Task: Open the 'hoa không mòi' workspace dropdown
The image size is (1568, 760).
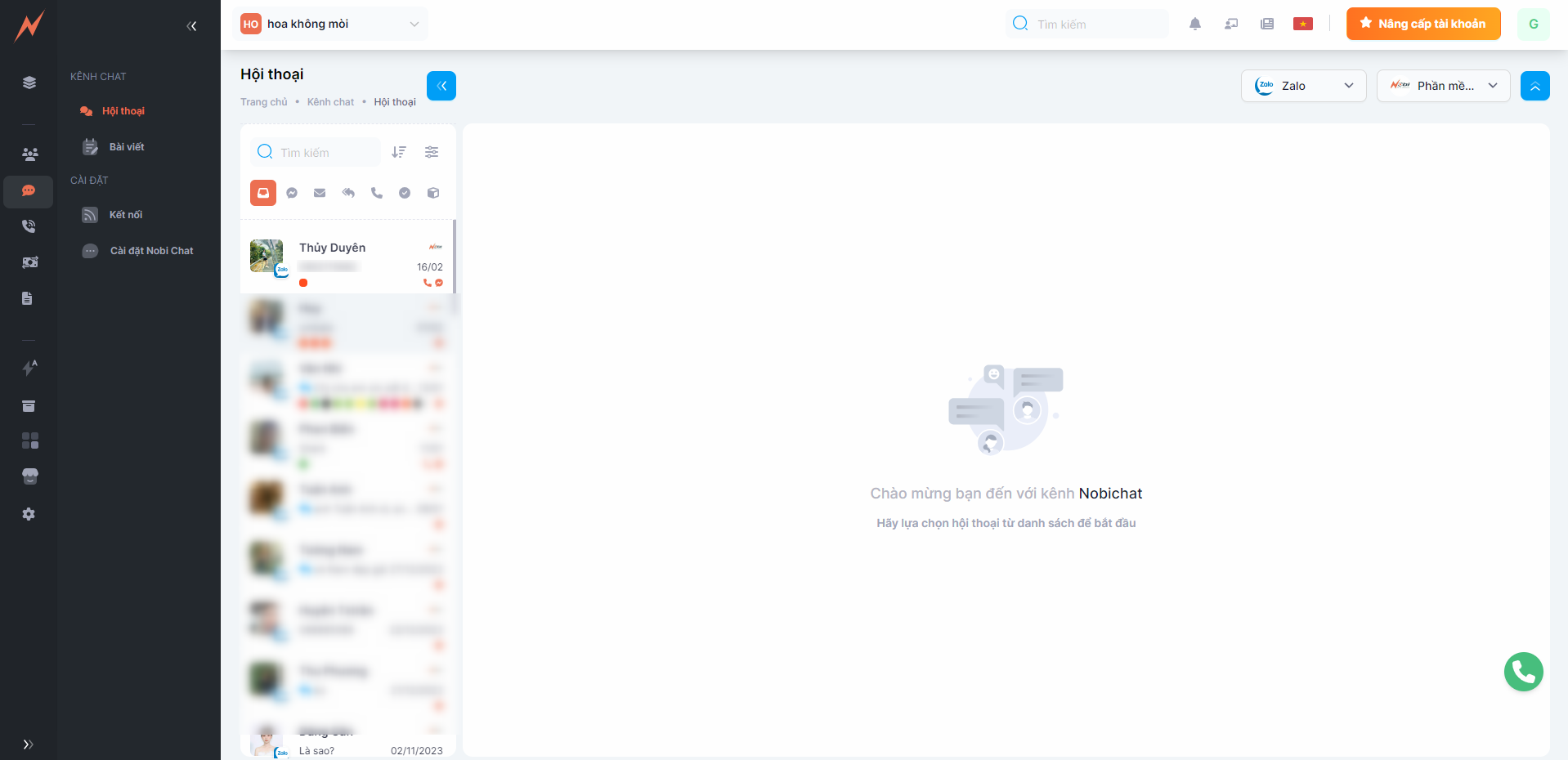Action: [330, 24]
